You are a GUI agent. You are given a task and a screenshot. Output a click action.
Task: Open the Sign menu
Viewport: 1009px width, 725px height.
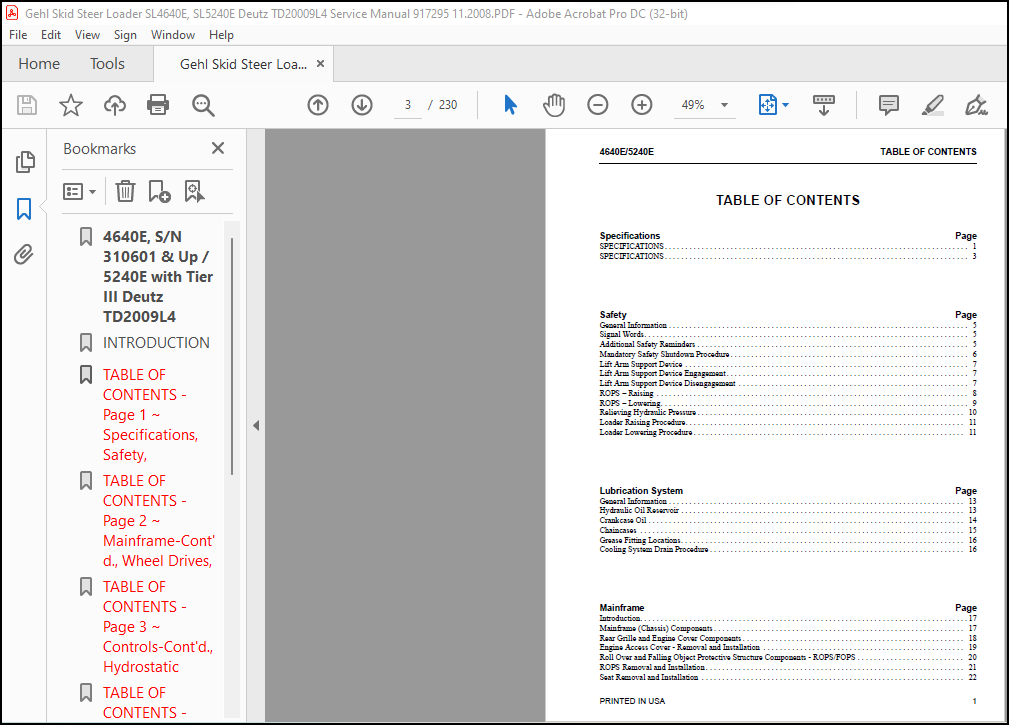[125, 35]
